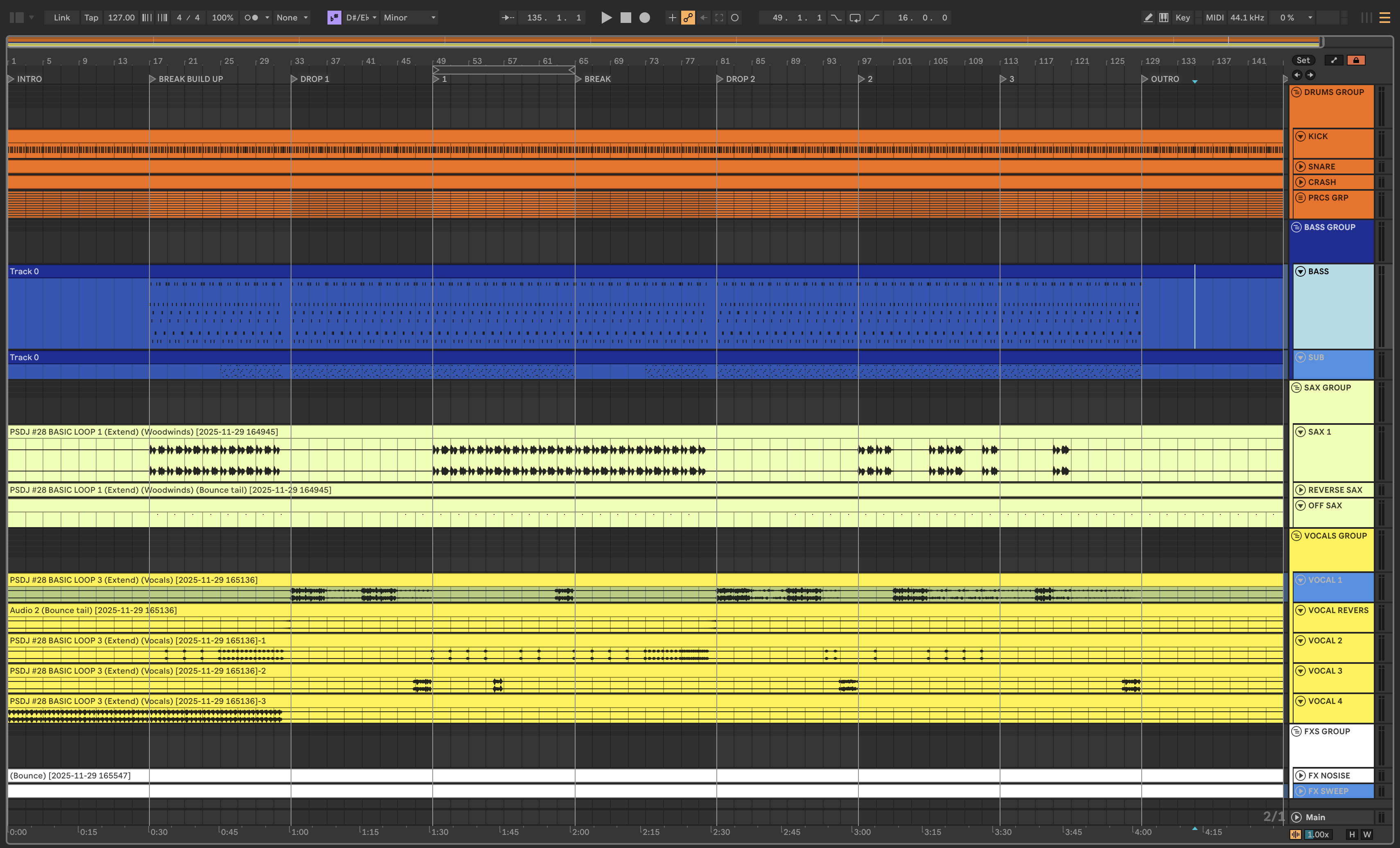This screenshot has height=848, width=1400.
Task: Toggle Draw Mode pencil icon
Action: coord(1148,18)
